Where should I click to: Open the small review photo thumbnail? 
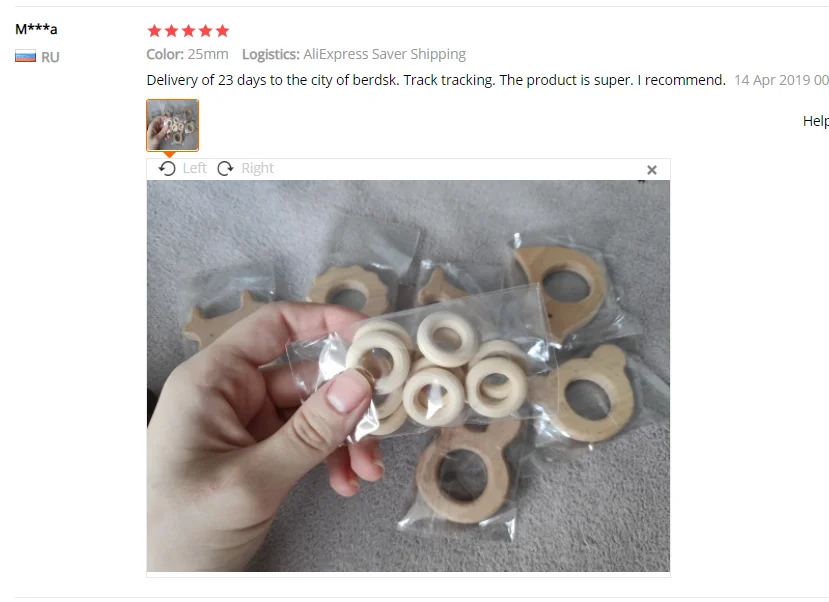coord(172,125)
